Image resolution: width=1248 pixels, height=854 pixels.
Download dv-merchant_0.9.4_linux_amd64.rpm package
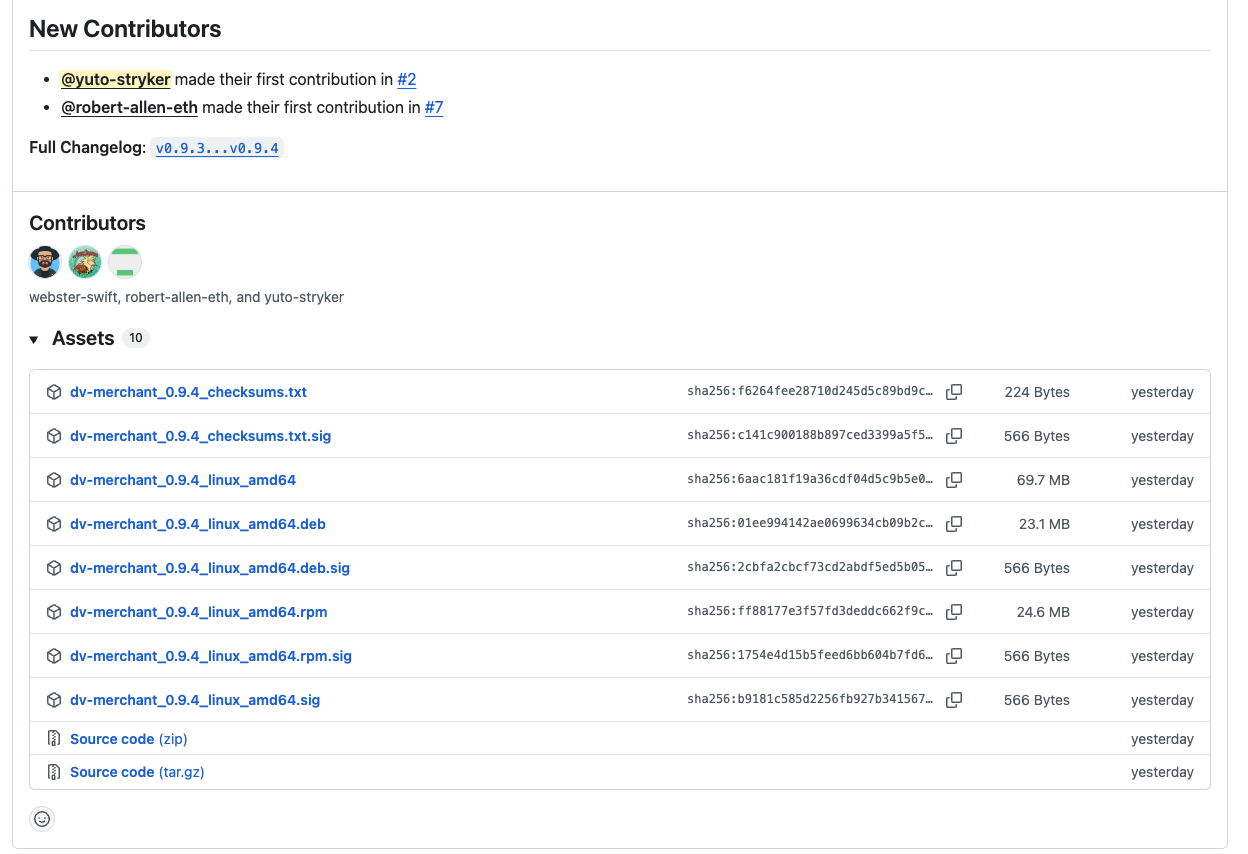pos(199,612)
